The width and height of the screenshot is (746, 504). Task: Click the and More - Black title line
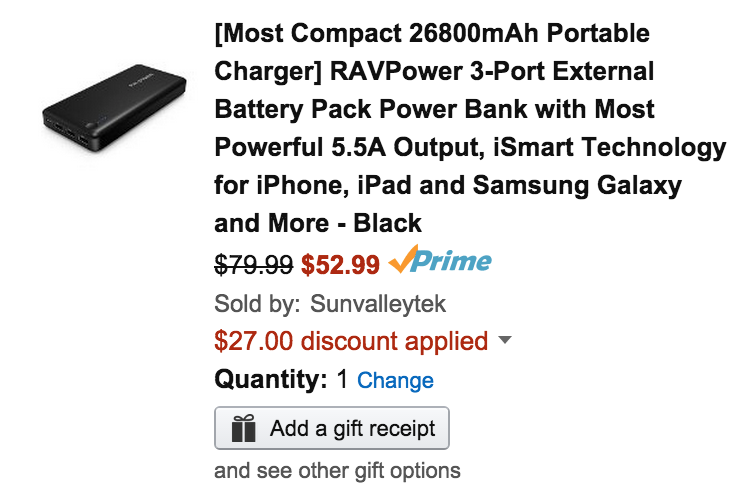[x=318, y=223]
